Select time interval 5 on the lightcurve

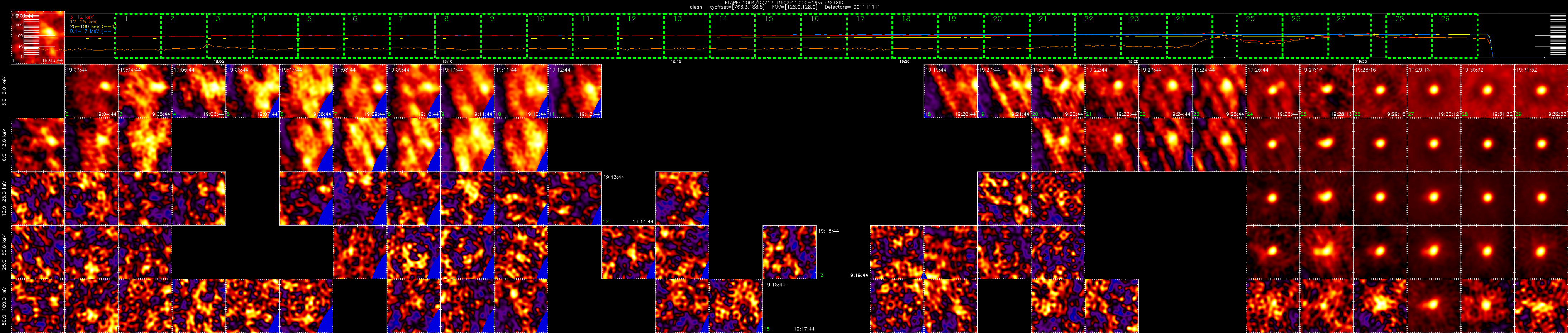click(x=321, y=36)
